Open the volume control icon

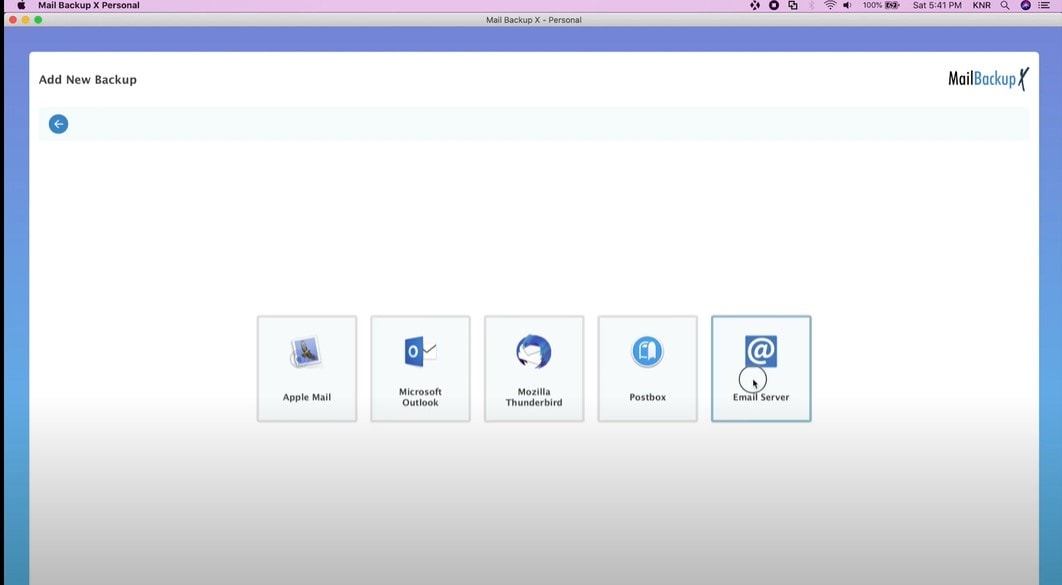[x=847, y=5]
